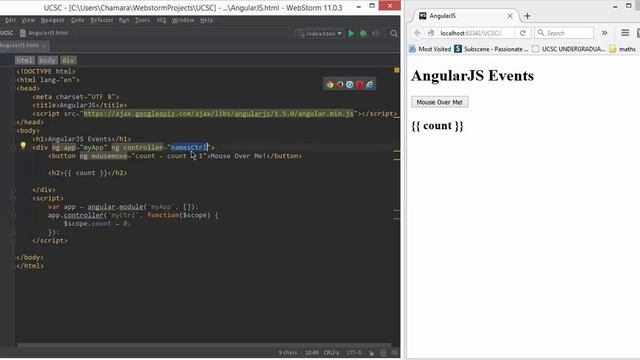Open the Most Visited bookmark folder
Screen dimensions: 640x360
(x=430, y=49)
